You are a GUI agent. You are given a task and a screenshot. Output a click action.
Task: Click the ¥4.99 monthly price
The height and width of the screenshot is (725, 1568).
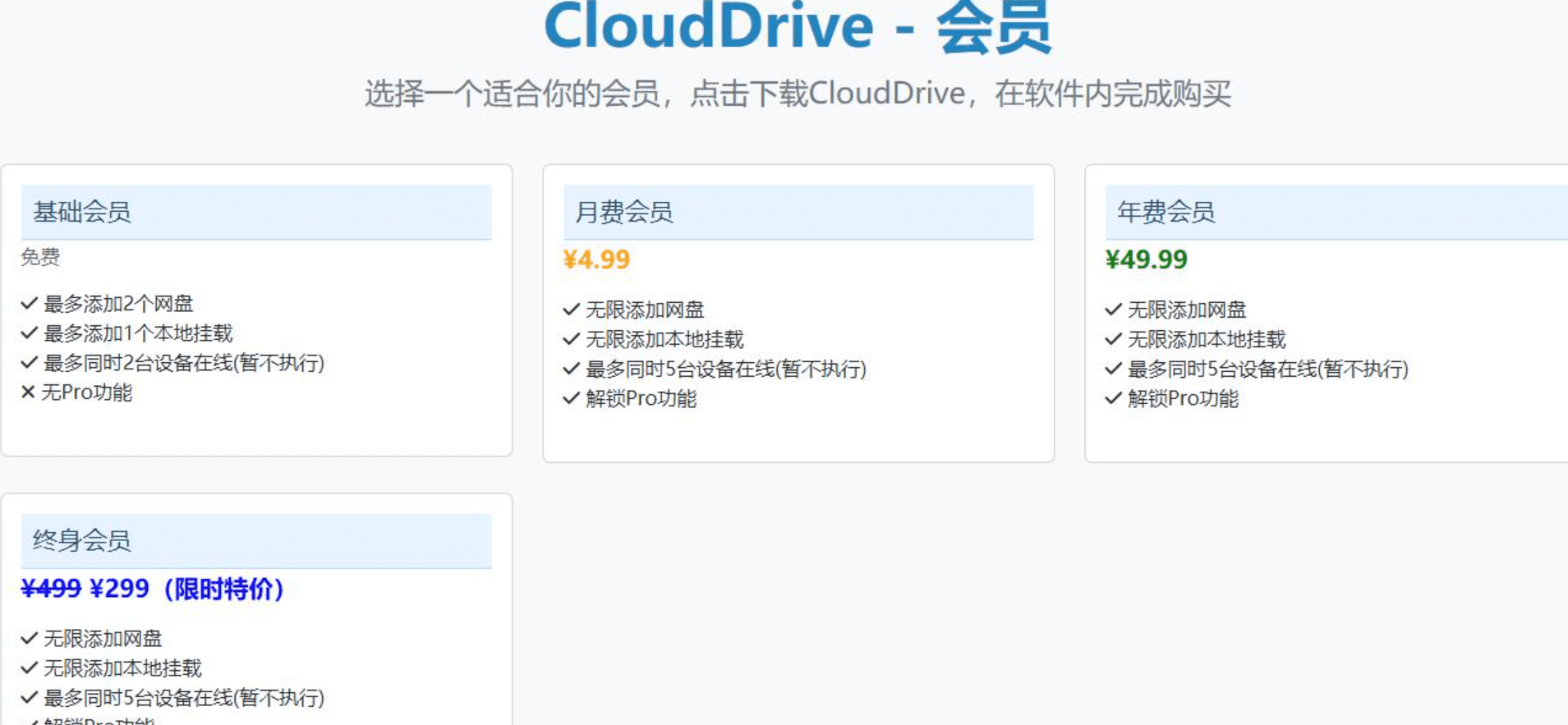(596, 260)
